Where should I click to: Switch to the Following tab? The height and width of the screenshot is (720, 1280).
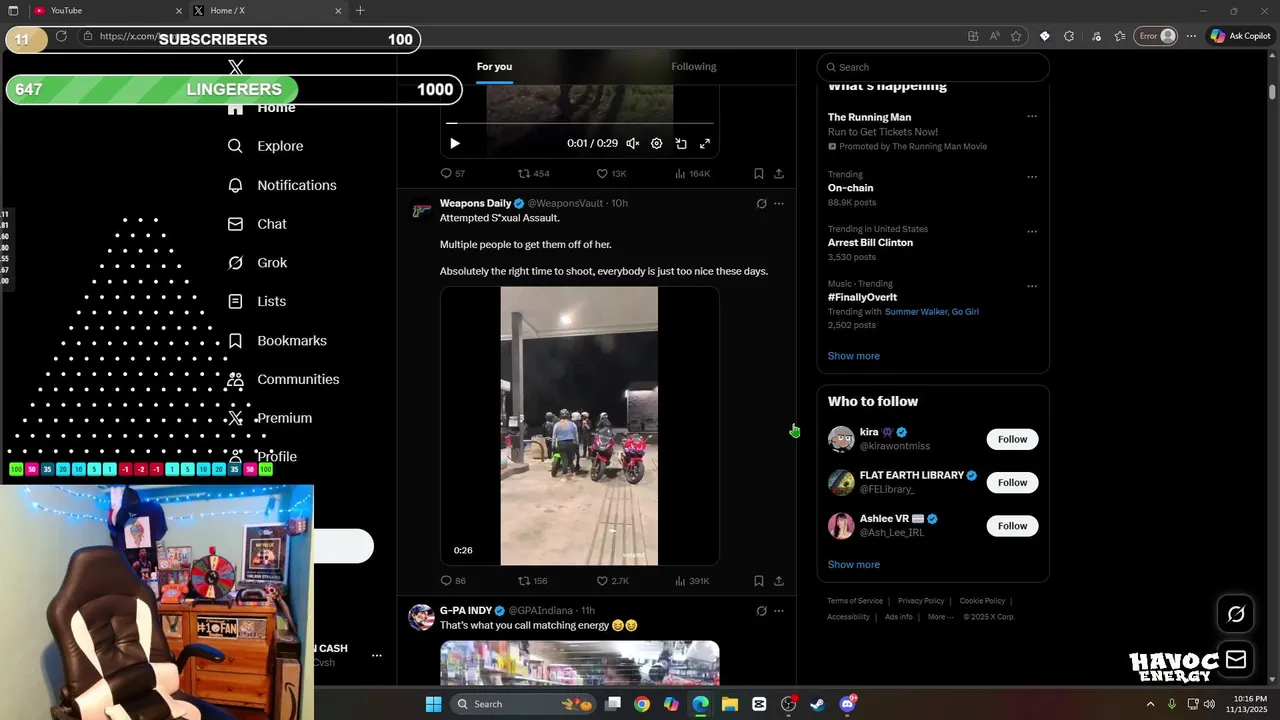click(694, 67)
